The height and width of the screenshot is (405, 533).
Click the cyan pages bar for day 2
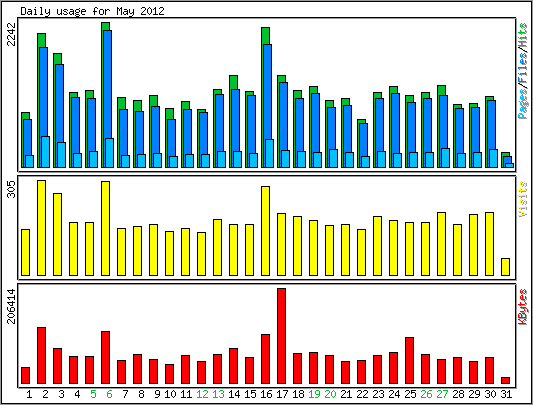coord(46,152)
